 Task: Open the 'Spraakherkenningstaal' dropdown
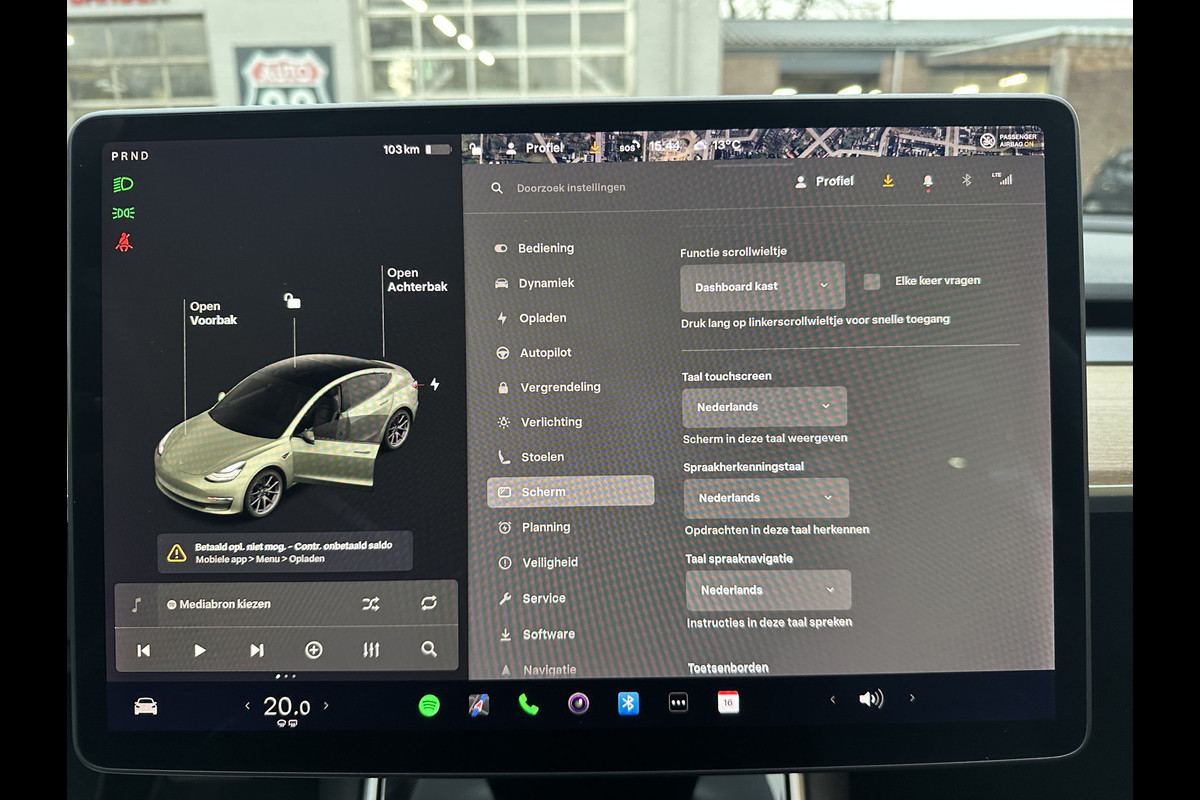tap(766, 498)
